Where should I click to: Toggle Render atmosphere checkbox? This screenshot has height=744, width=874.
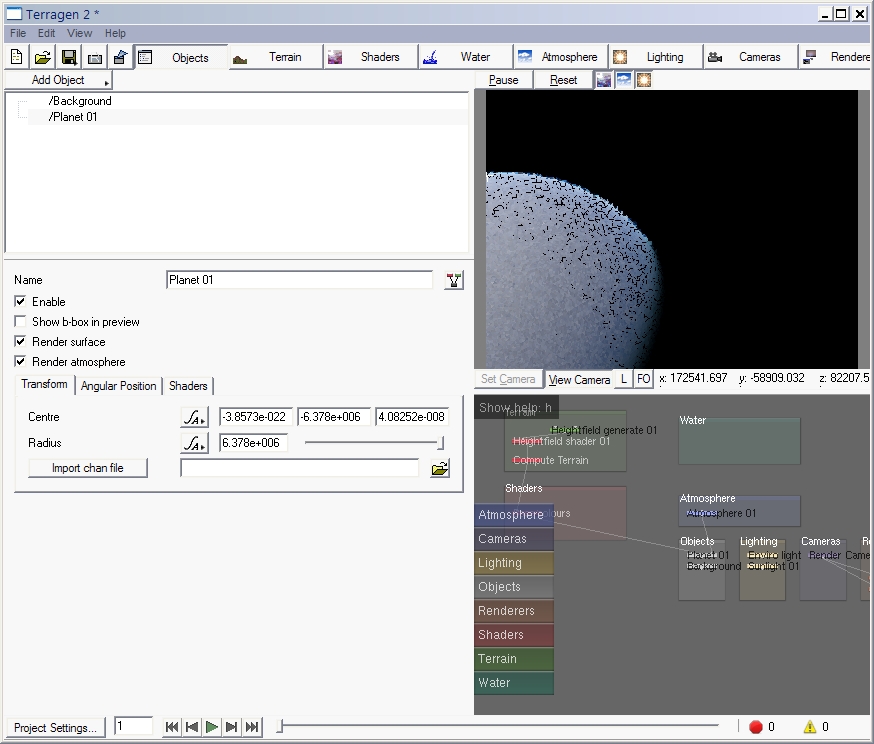point(21,362)
